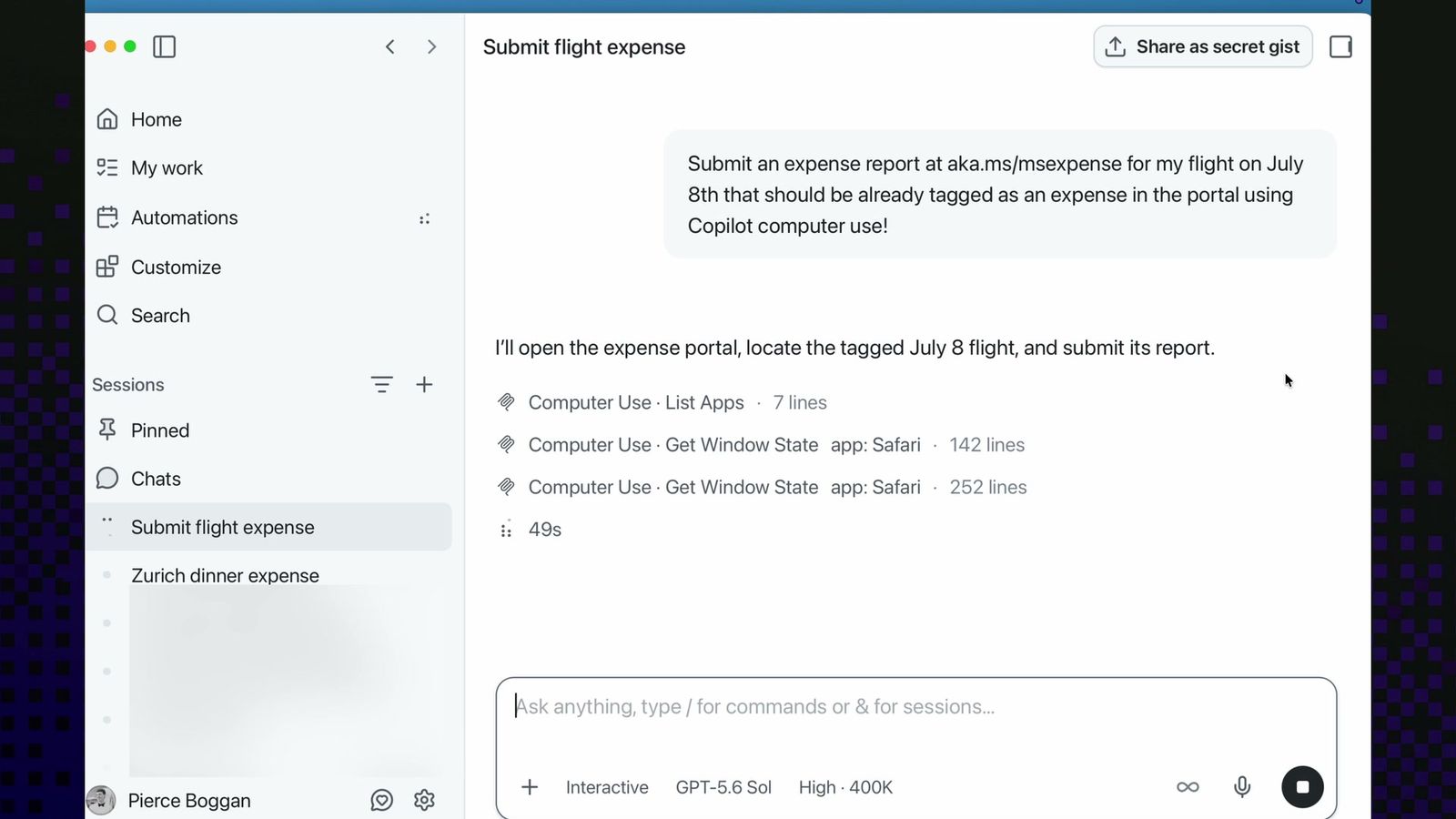
Task: Click the user's expense report request message
Action: [1000, 195]
